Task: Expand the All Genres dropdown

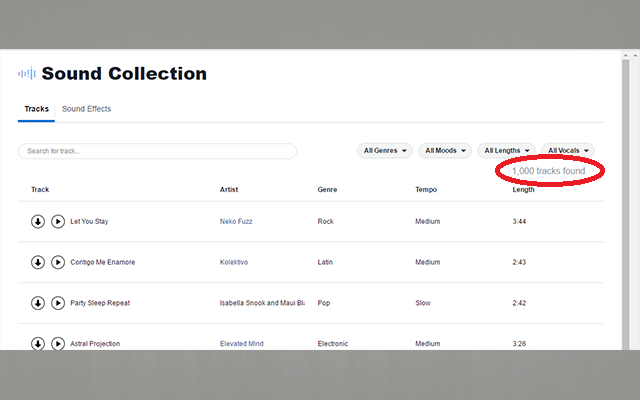Action: pos(385,151)
